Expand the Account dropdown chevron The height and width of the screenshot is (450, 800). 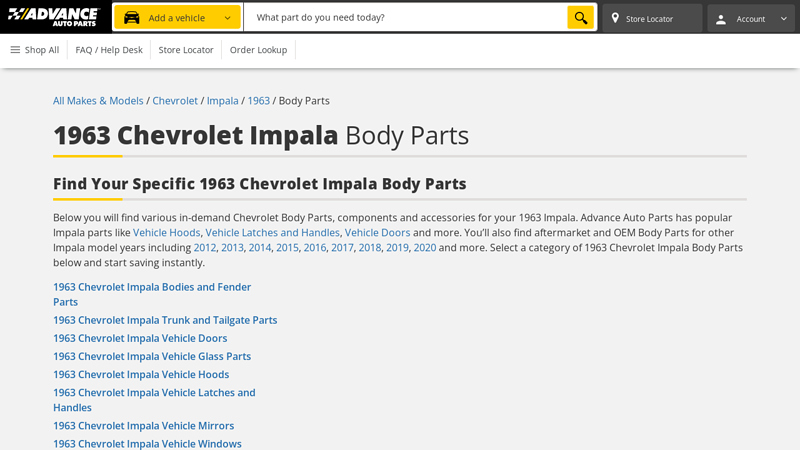click(784, 19)
